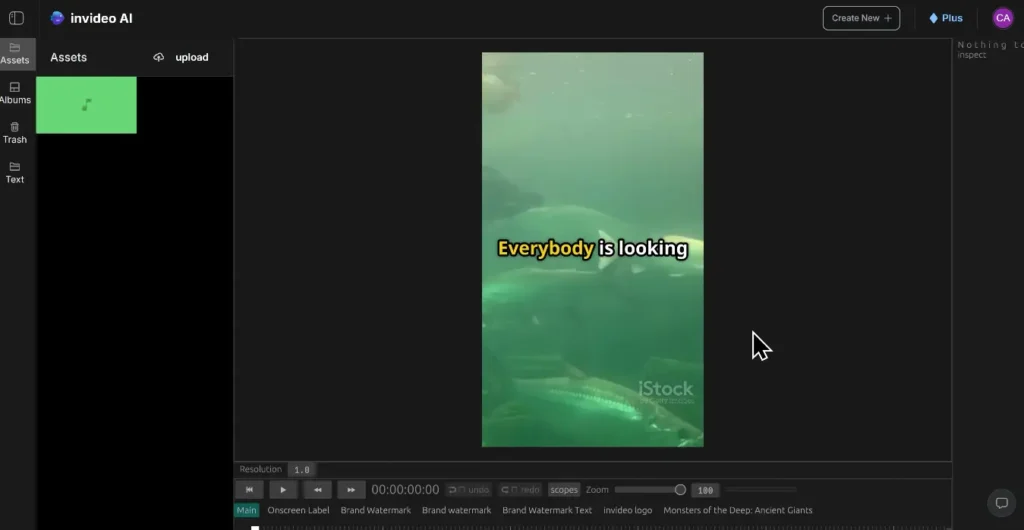Click the upload text label
This screenshot has width=1024, height=530.
(x=192, y=57)
